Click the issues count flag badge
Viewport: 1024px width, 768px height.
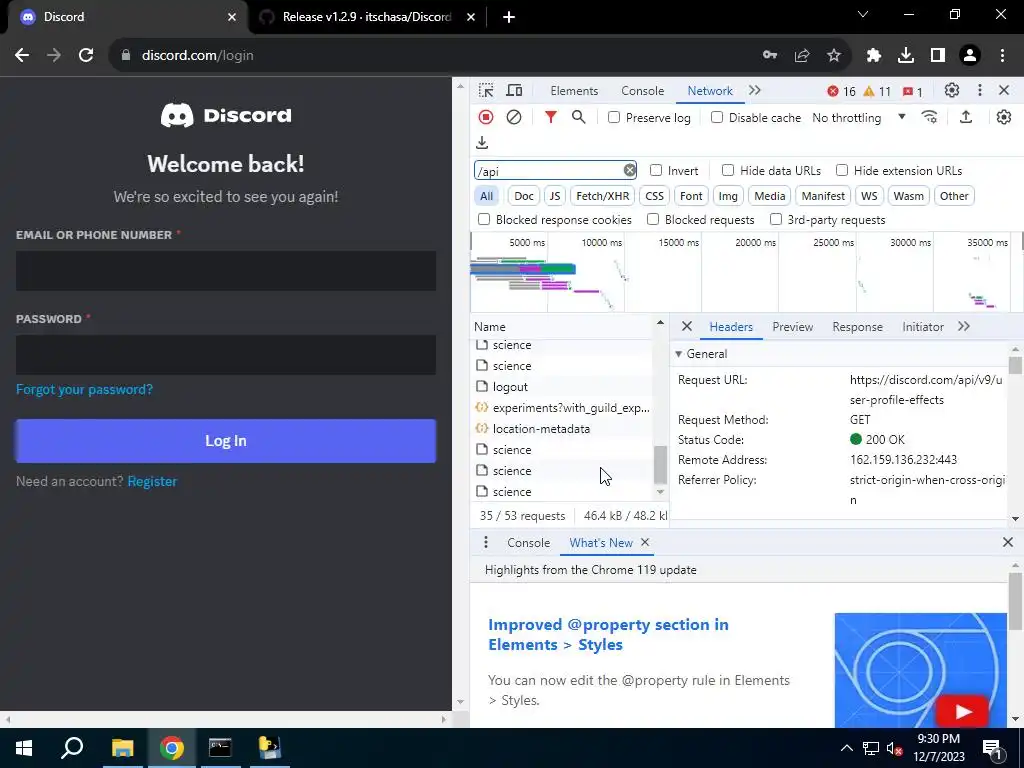(x=912, y=91)
